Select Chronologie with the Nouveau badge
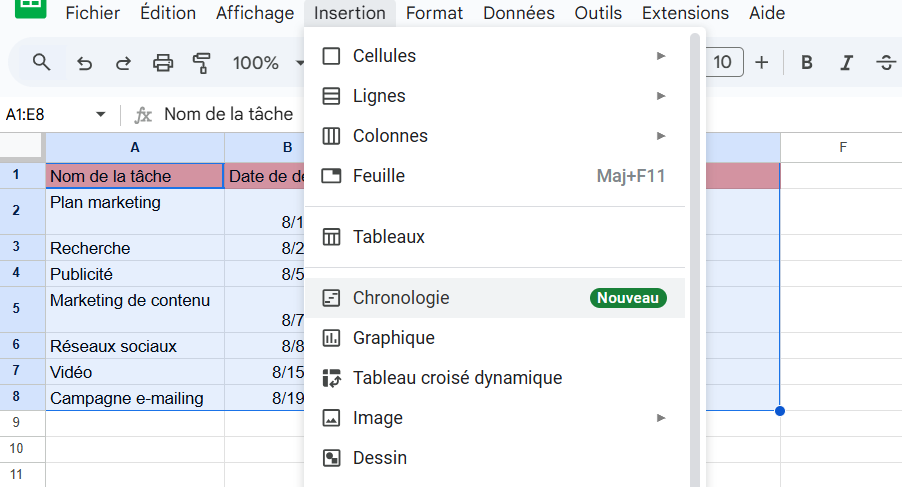 tap(495, 298)
